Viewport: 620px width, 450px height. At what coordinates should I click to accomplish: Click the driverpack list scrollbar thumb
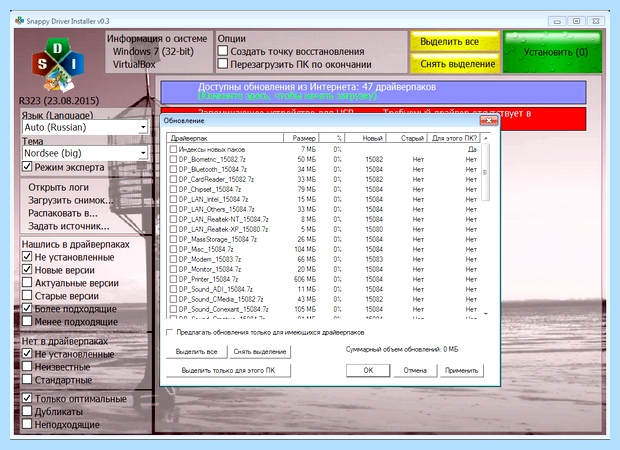486,172
